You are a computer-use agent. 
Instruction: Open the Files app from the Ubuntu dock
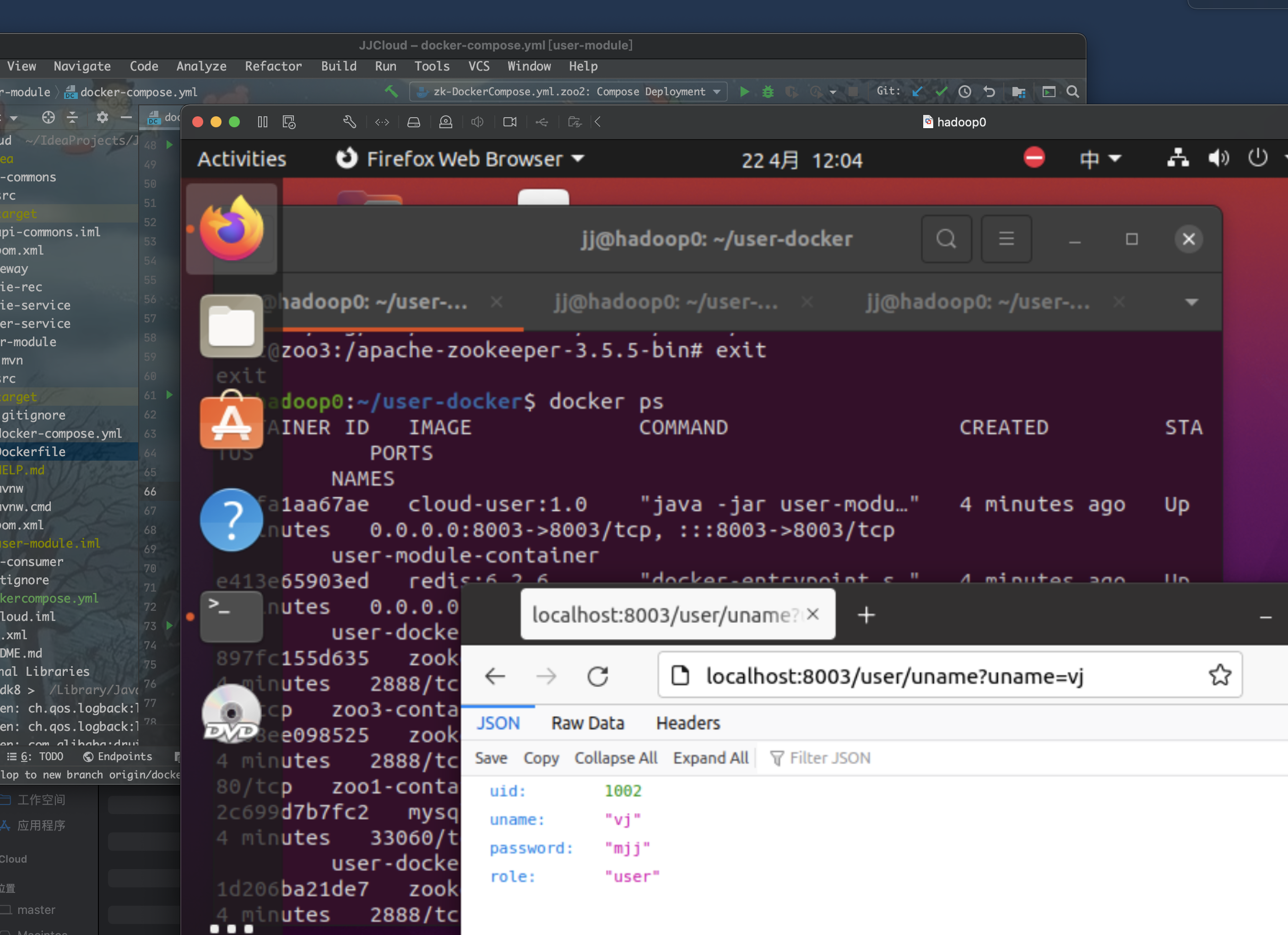coord(231,326)
